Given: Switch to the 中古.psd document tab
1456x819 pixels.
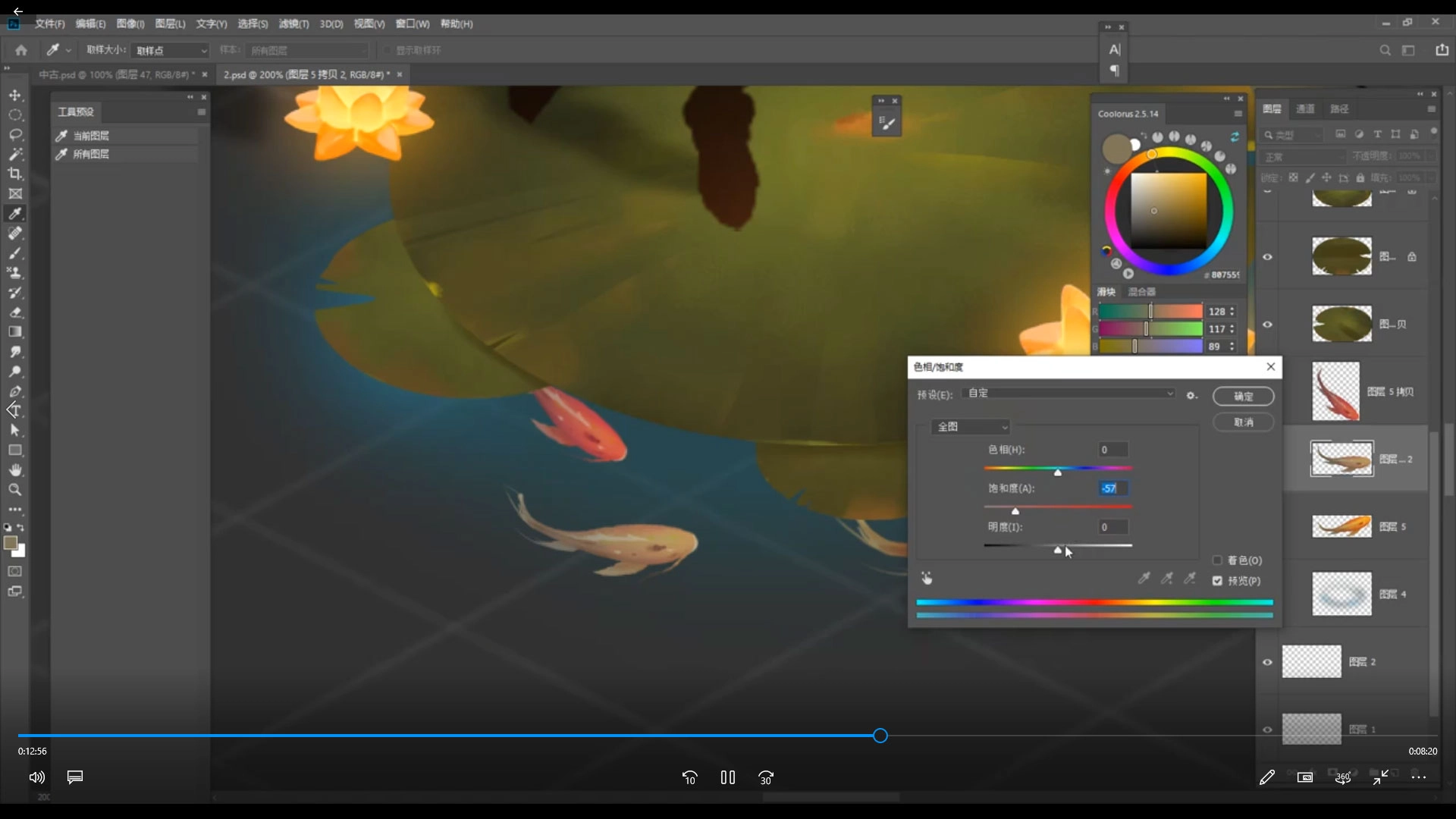Looking at the screenshot, I should click(114, 75).
